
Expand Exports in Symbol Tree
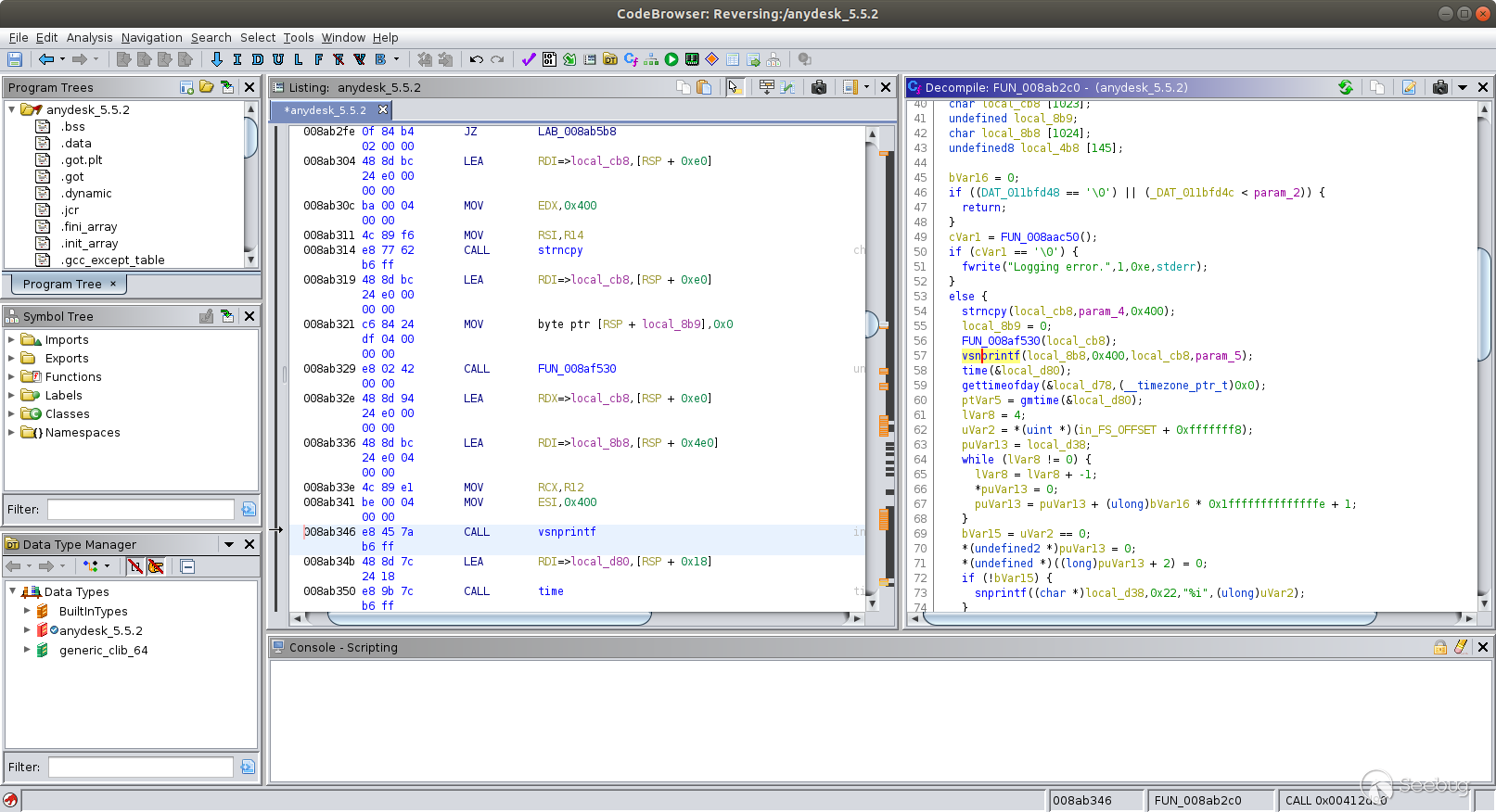click(12, 359)
